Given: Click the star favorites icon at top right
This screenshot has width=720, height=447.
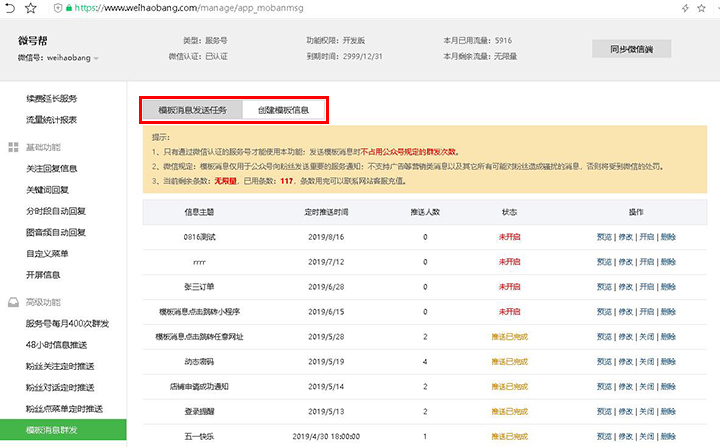Looking at the screenshot, I should pos(701,8).
